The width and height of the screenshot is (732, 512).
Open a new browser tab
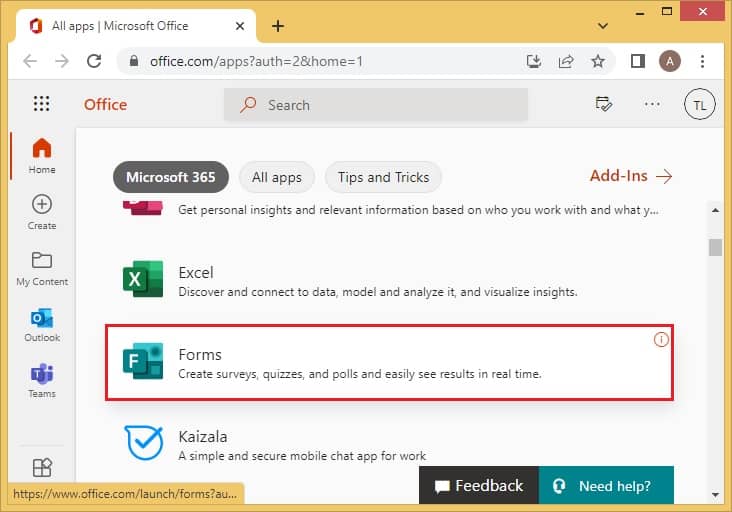[x=278, y=26]
